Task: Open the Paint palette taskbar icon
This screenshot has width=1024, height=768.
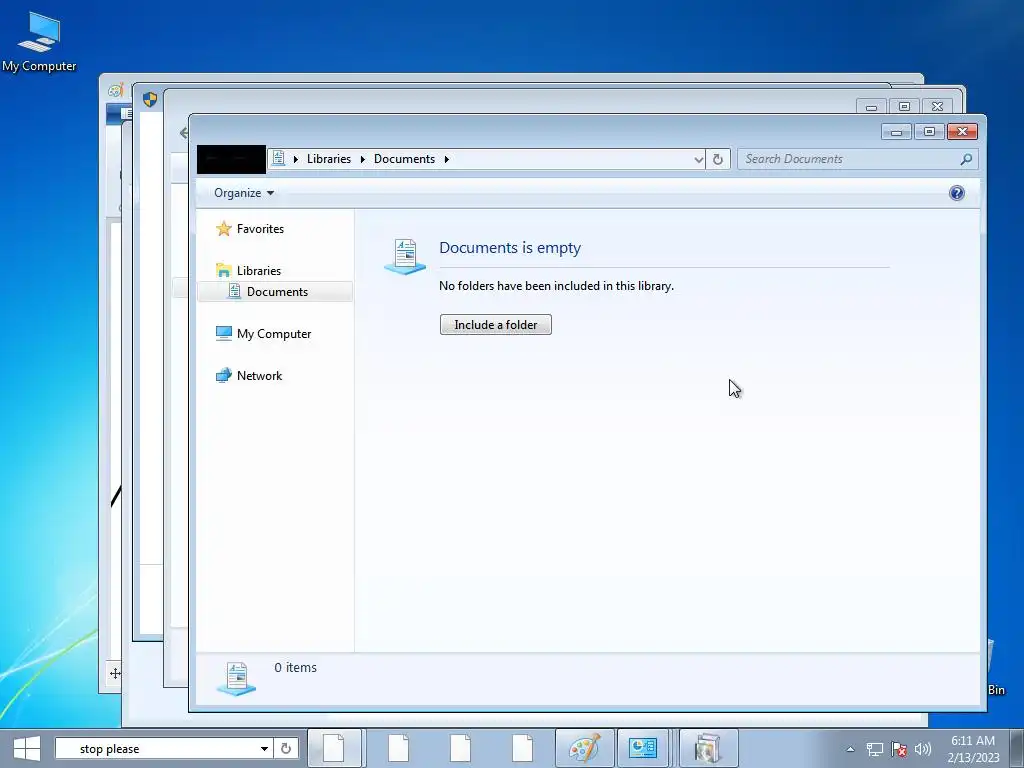Action: pos(584,748)
